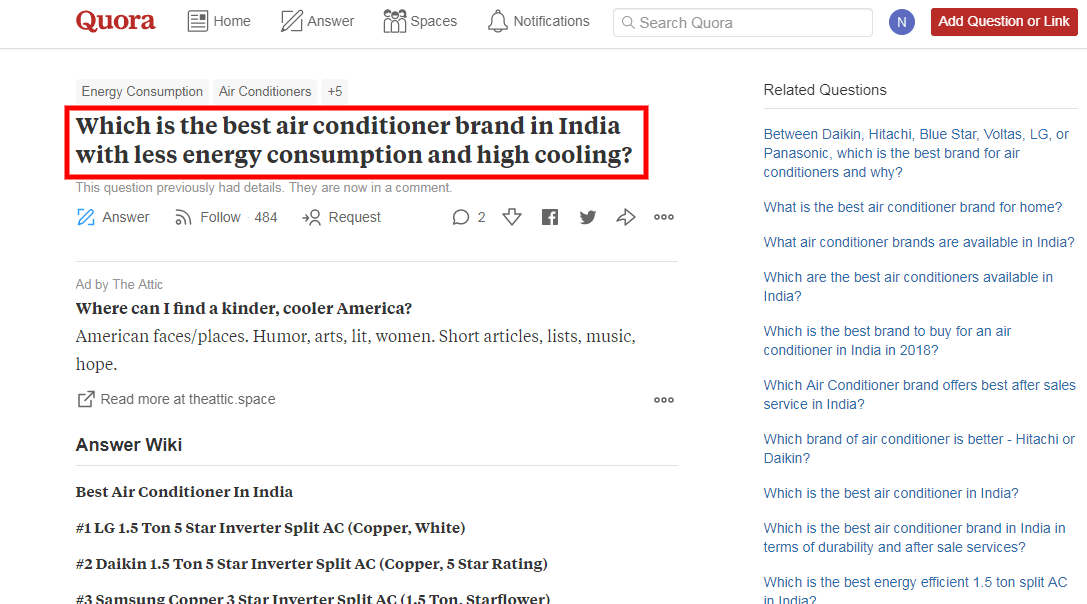
Task: Open the ad's more options ellipsis
Action: [x=663, y=400]
